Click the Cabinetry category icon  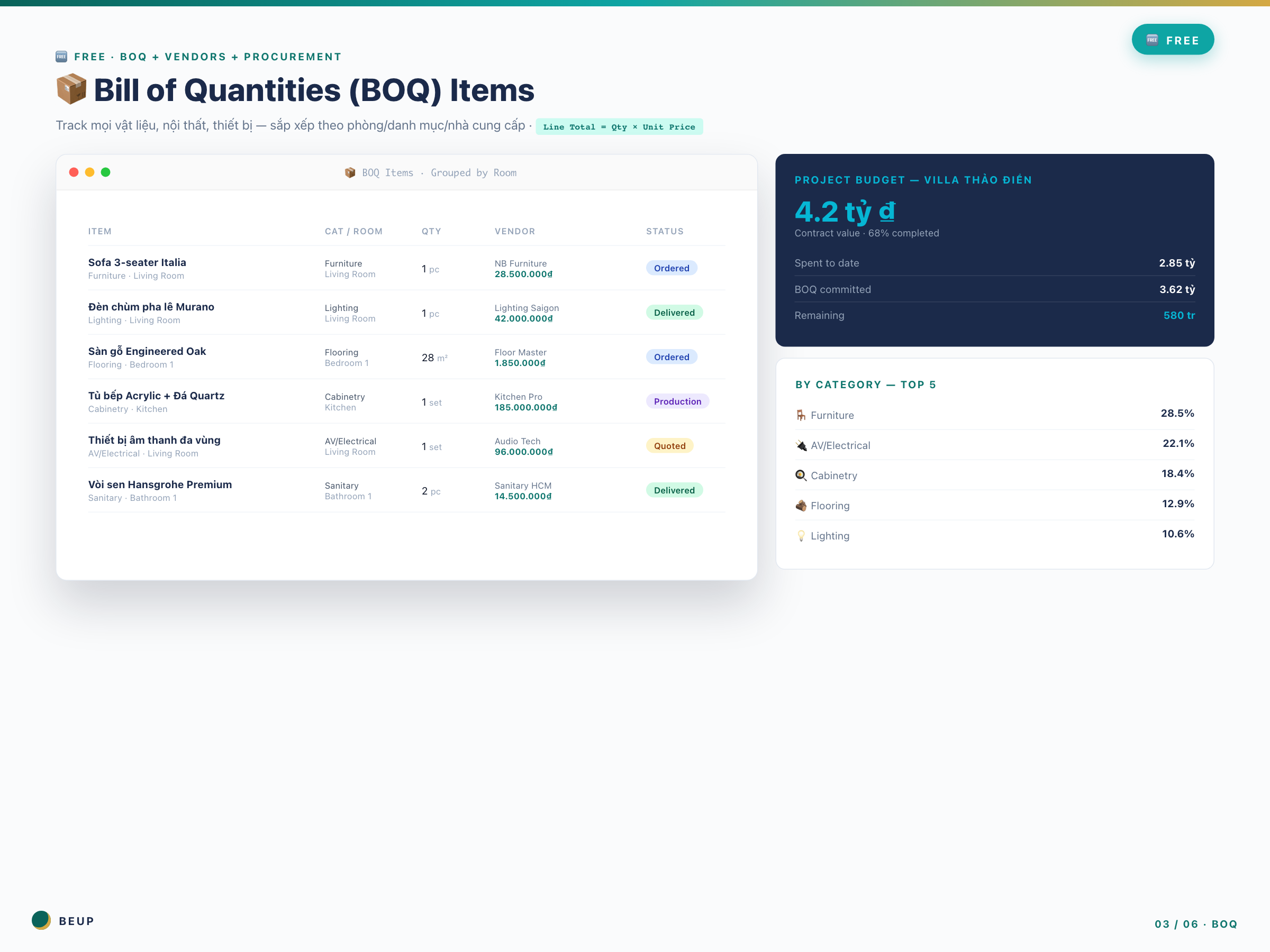point(801,475)
